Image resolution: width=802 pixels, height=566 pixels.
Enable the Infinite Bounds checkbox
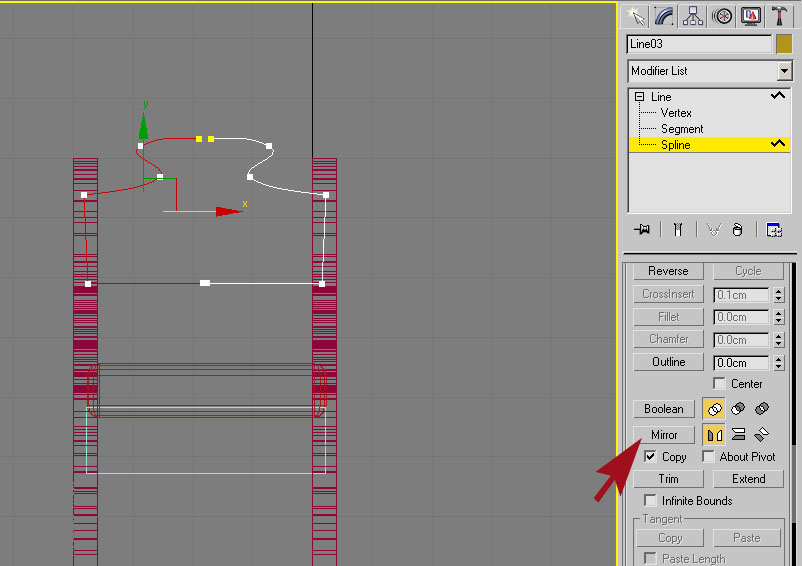[650, 501]
